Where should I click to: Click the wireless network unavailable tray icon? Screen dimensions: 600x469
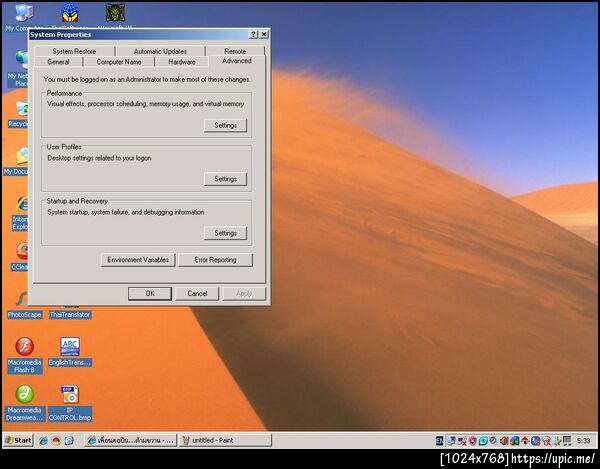[546, 441]
